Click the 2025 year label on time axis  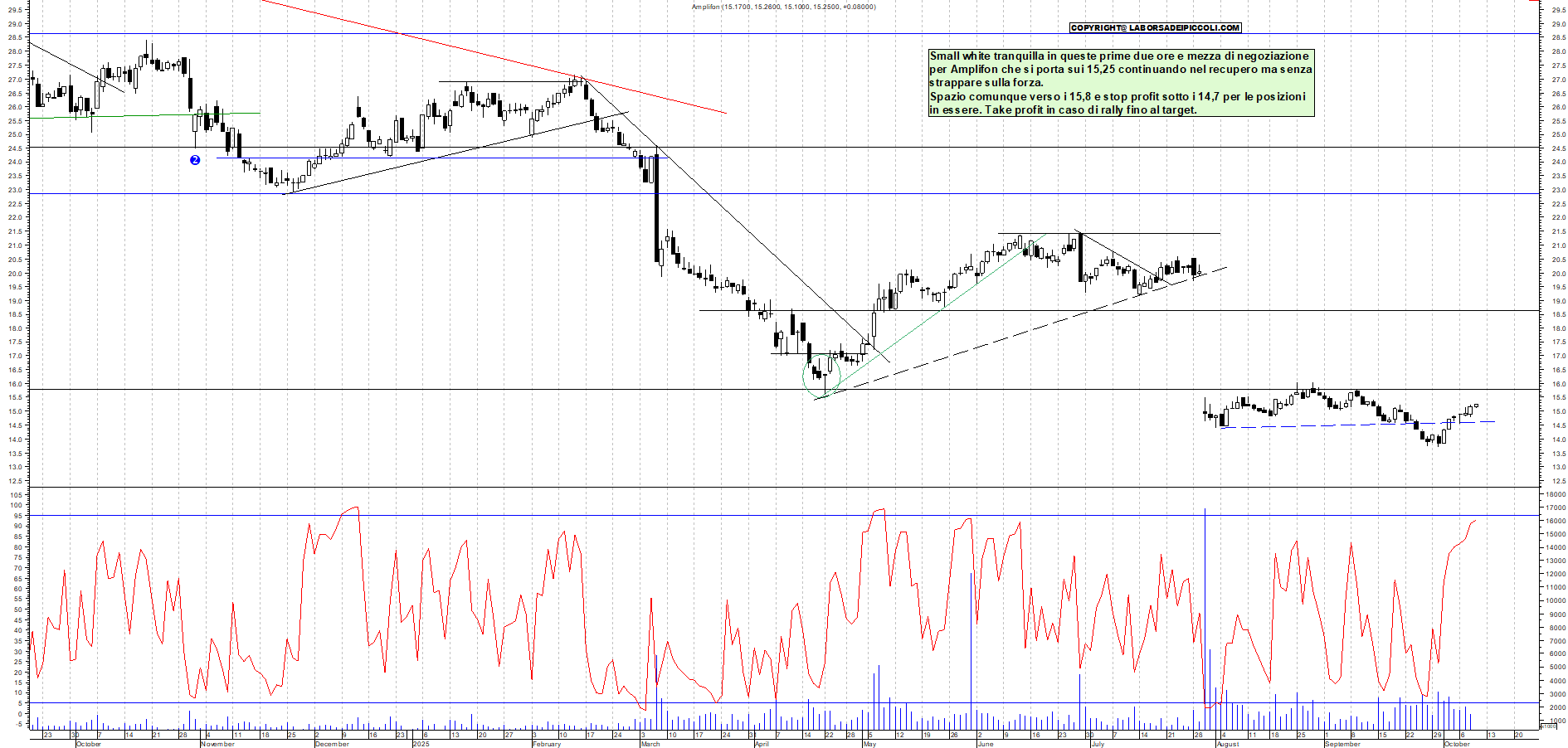click(x=421, y=744)
